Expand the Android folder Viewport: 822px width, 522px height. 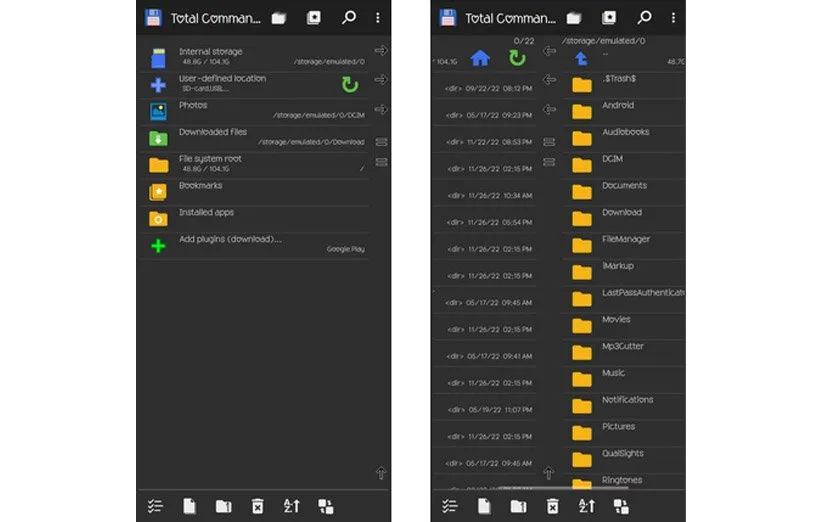(617, 106)
